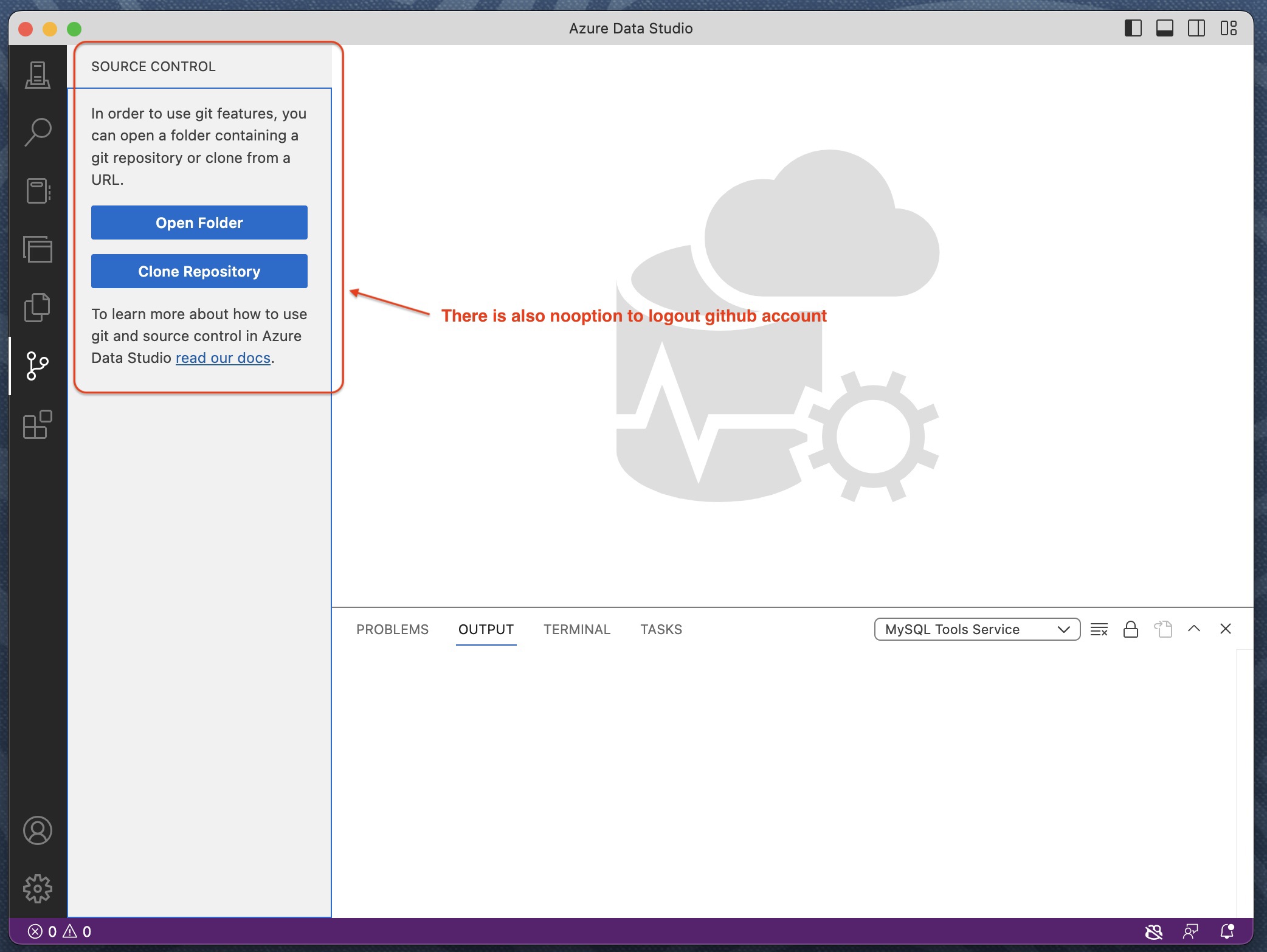1267x952 pixels.
Task: Open the Manage gear icon
Action: point(38,889)
